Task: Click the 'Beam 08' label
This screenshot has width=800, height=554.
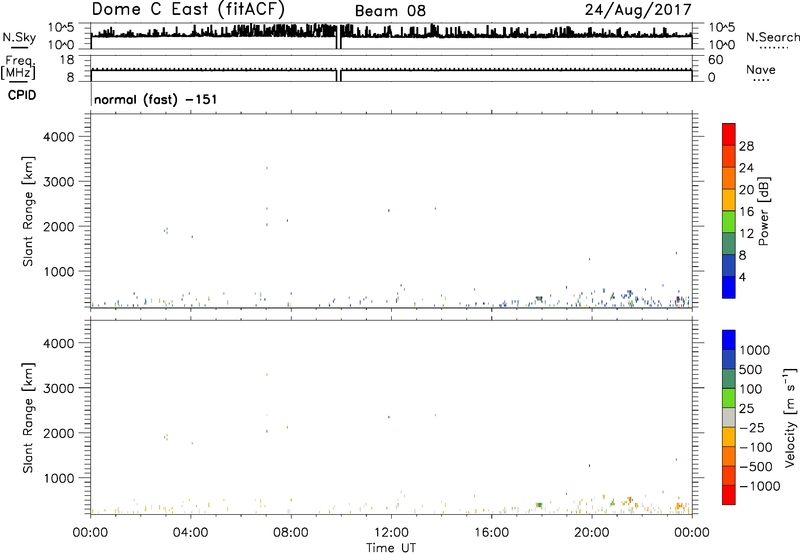Action: [x=390, y=11]
